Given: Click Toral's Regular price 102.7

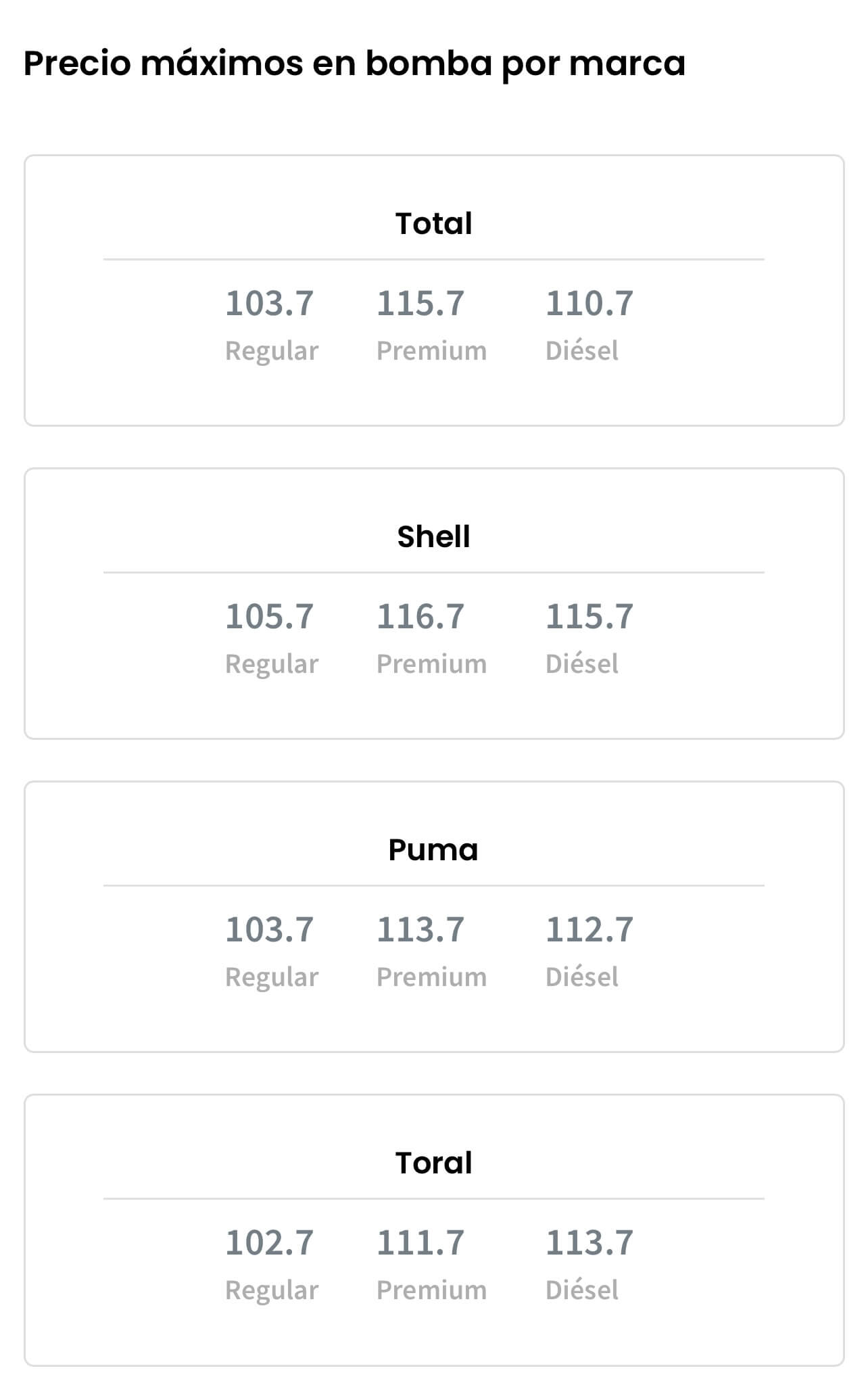Looking at the screenshot, I should (x=269, y=1242).
